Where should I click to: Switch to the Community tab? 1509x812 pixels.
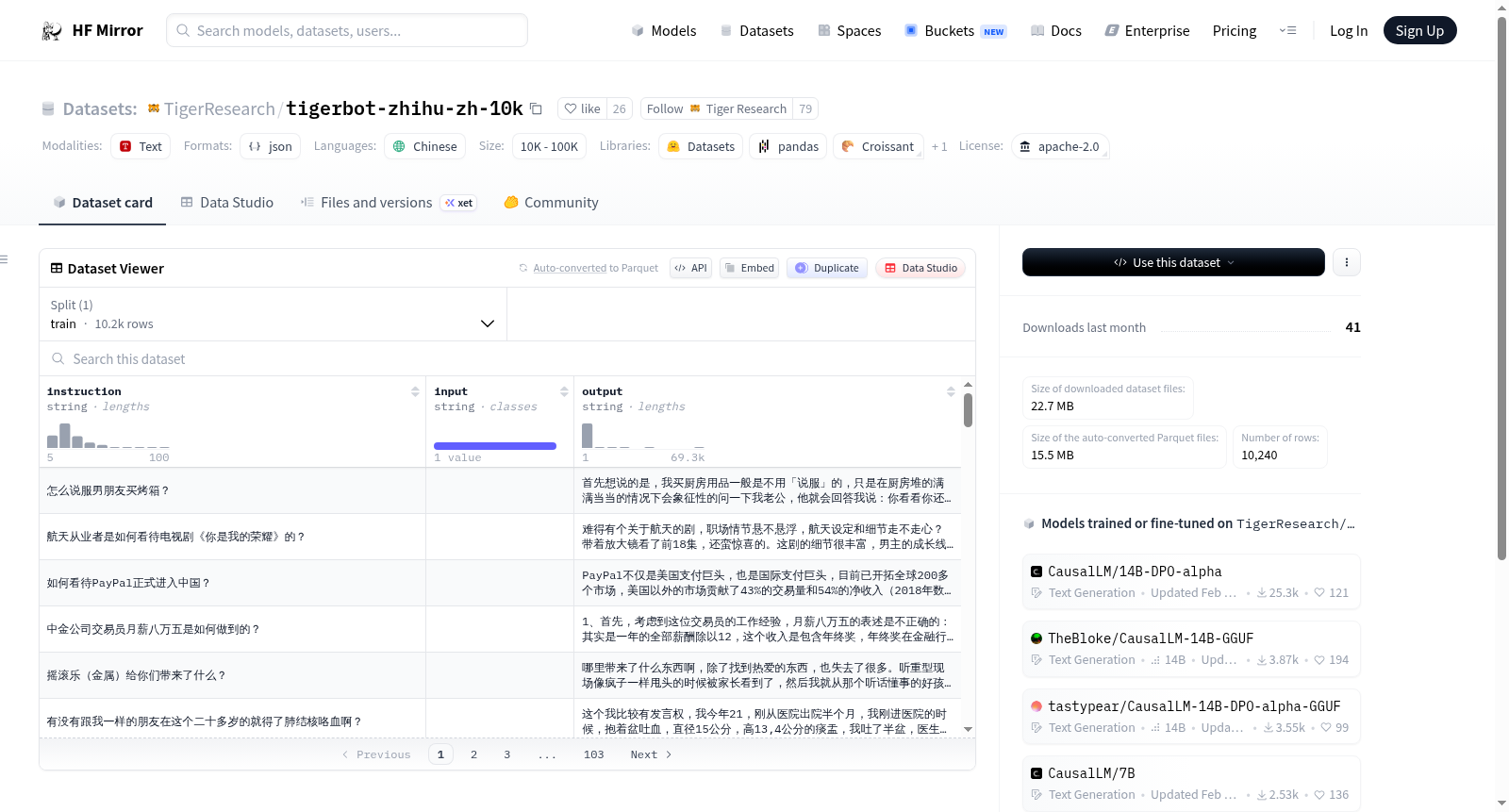tap(551, 202)
